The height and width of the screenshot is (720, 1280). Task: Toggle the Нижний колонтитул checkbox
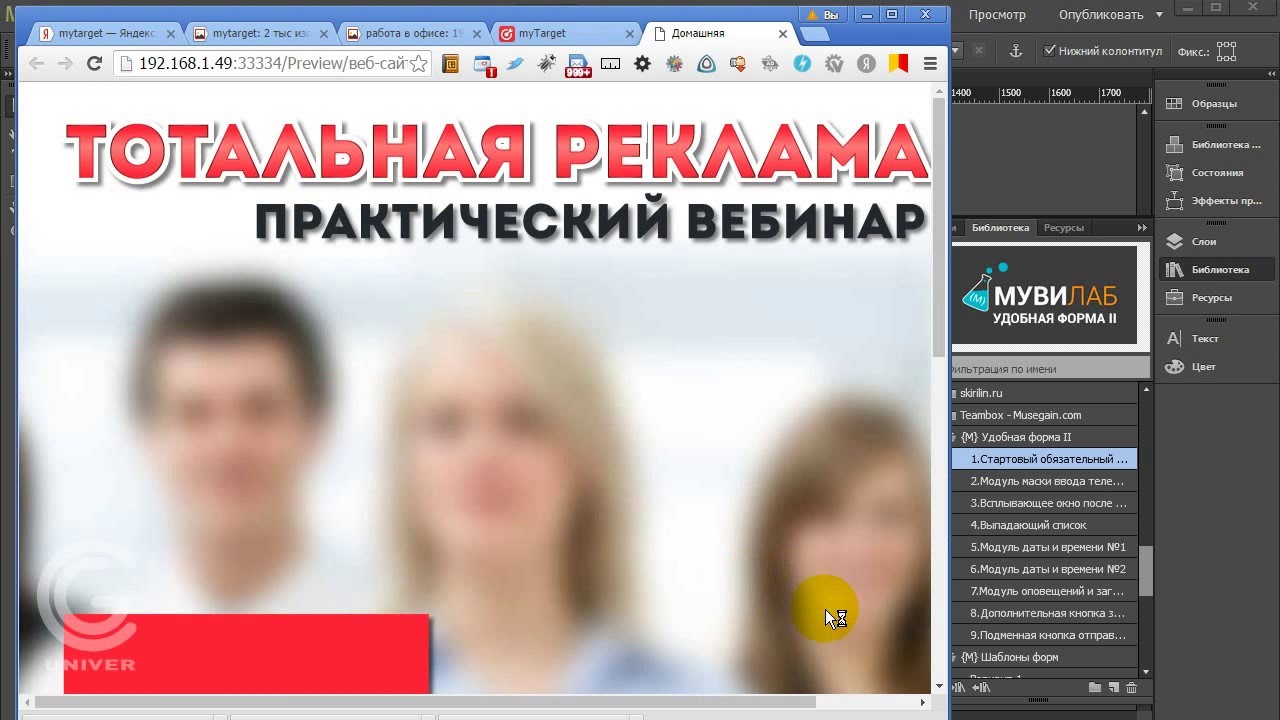1049,51
